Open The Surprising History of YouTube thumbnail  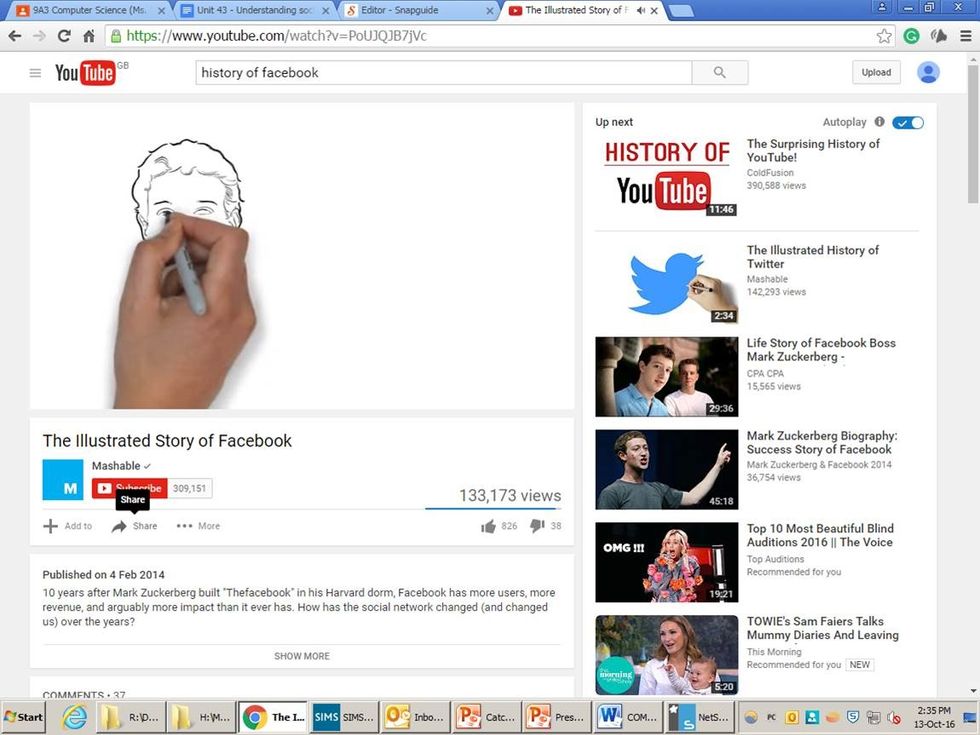pos(666,178)
